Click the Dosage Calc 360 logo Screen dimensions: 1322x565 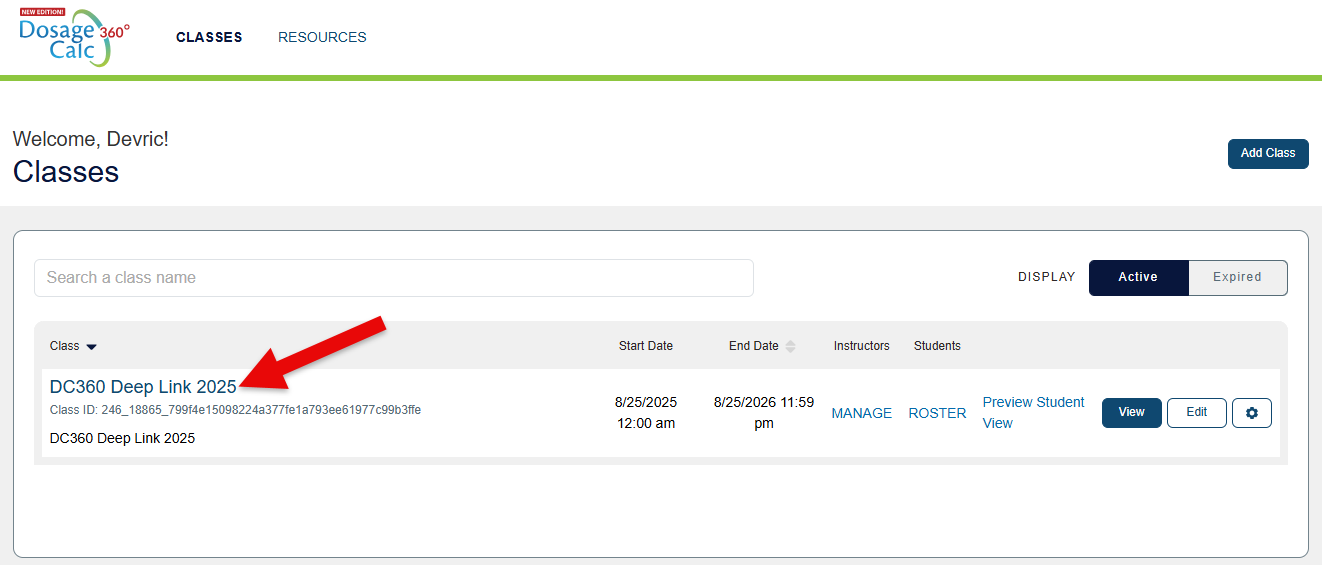(x=74, y=37)
